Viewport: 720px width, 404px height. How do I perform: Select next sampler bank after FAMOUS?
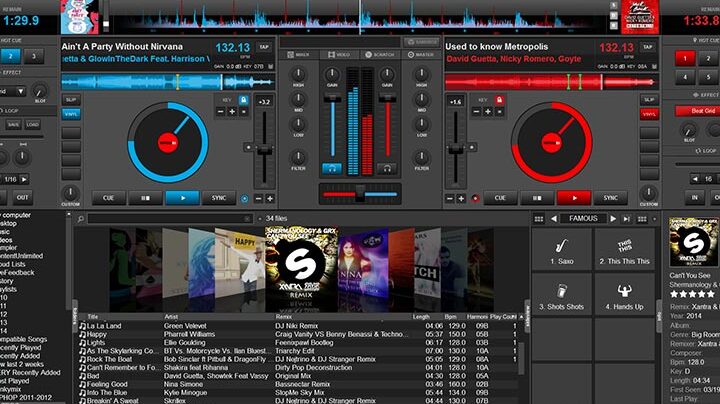pyautogui.click(x=613, y=219)
